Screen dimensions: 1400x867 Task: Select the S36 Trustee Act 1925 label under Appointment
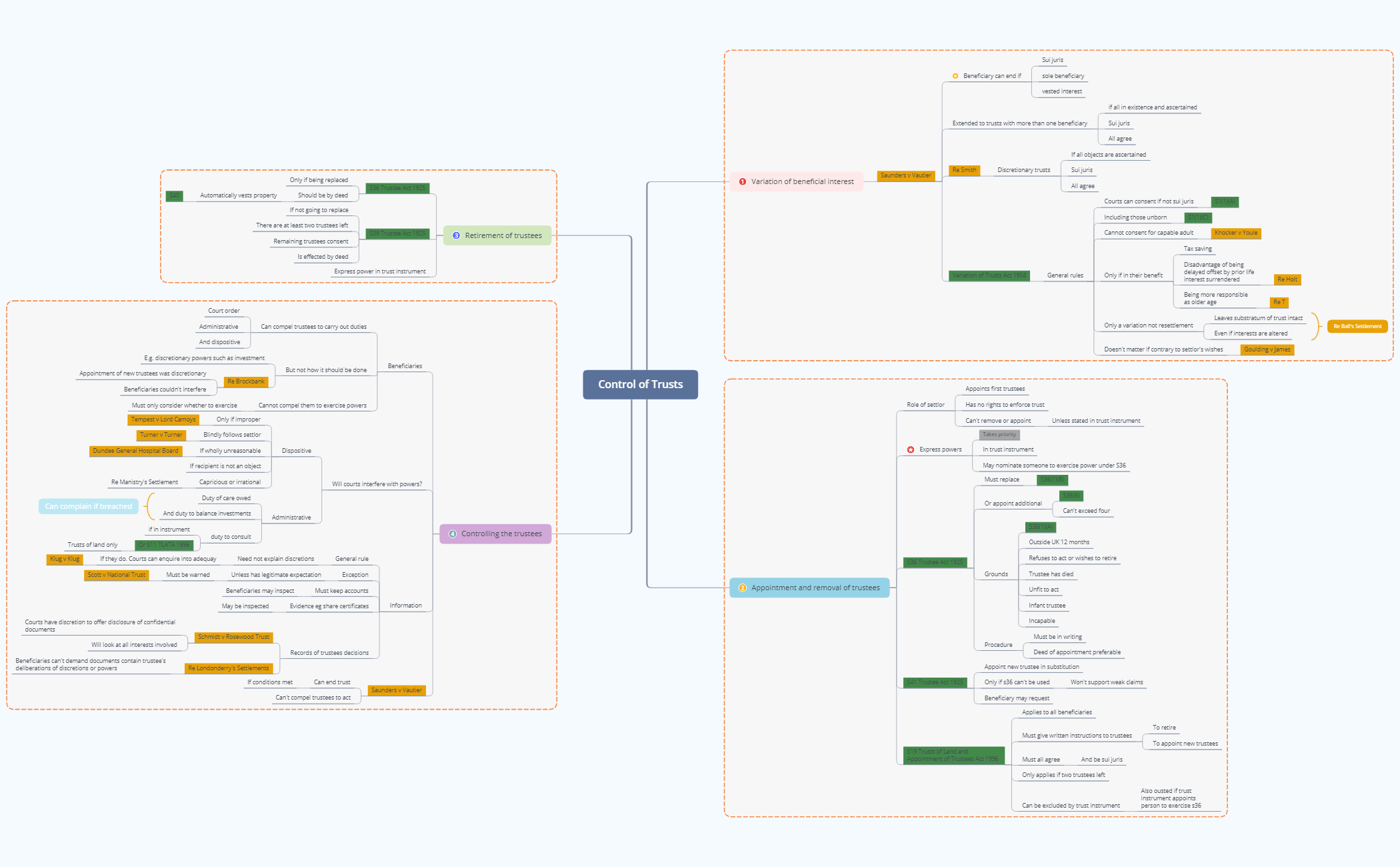point(935,562)
